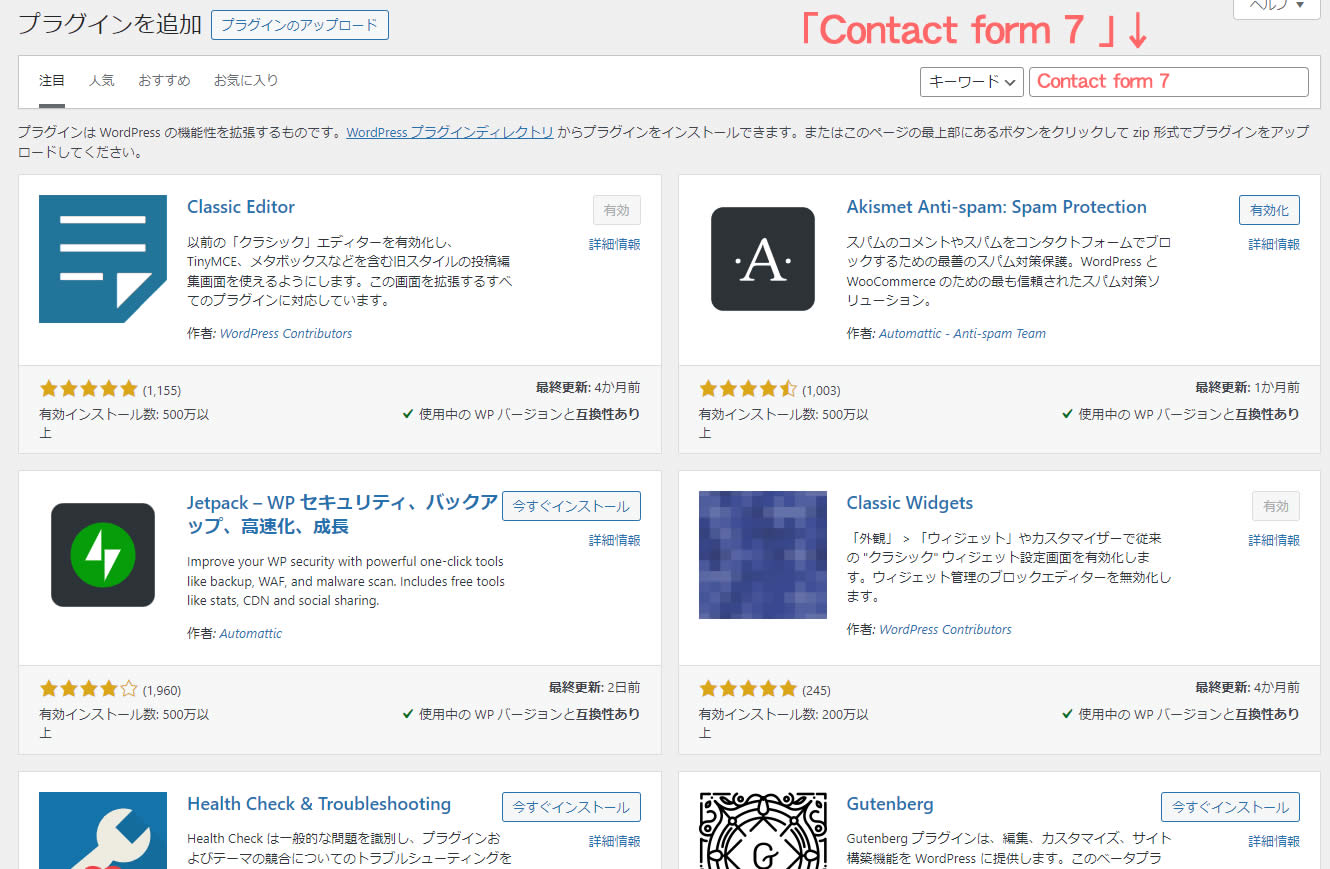Switch to the お気に入り tab
Image resolution: width=1330 pixels, height=869 pixels.
(246, 80)
